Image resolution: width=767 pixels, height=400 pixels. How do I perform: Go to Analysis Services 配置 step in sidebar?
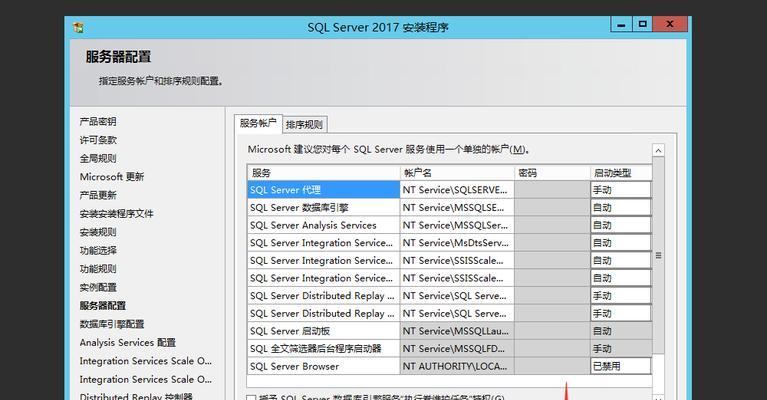(x=127, y=342)
